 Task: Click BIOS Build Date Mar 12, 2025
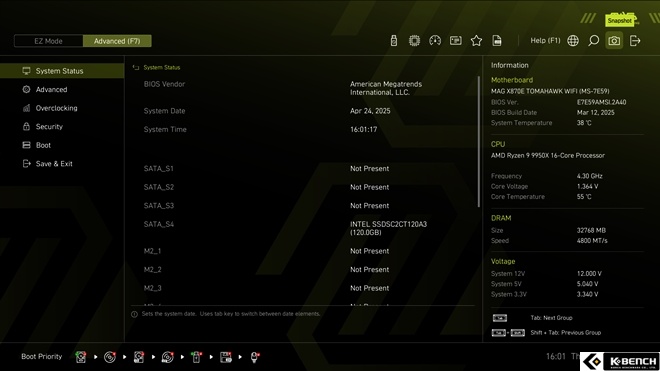[x=595, y=112]
